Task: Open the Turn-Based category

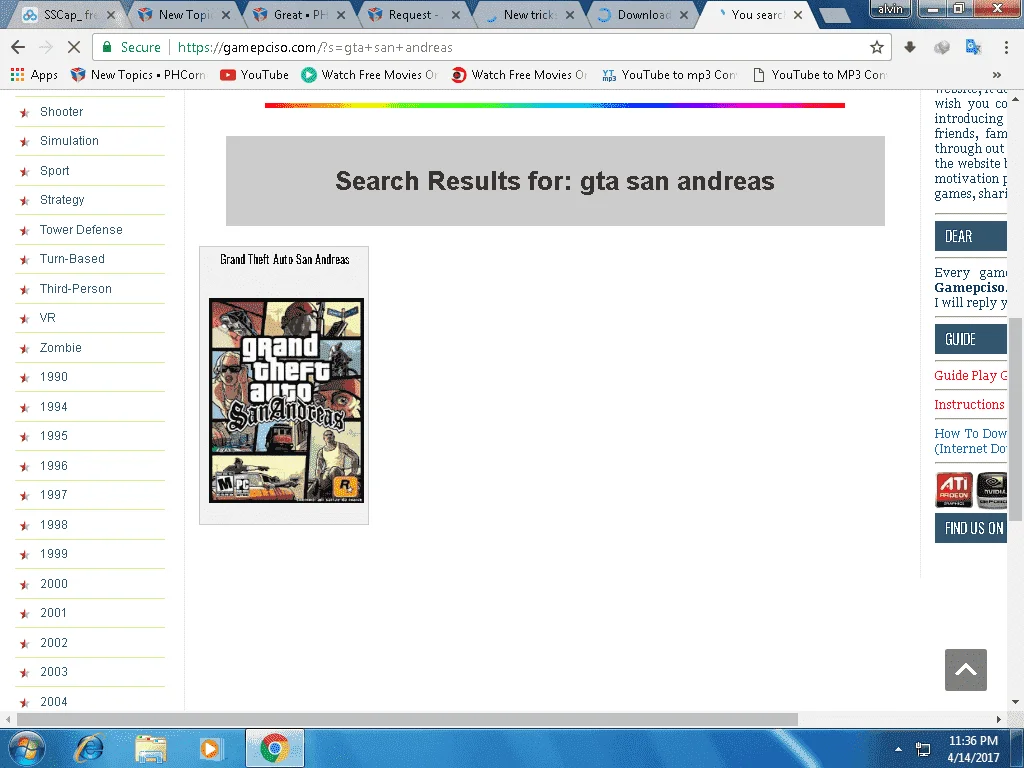Action: [x=72, y=259]
